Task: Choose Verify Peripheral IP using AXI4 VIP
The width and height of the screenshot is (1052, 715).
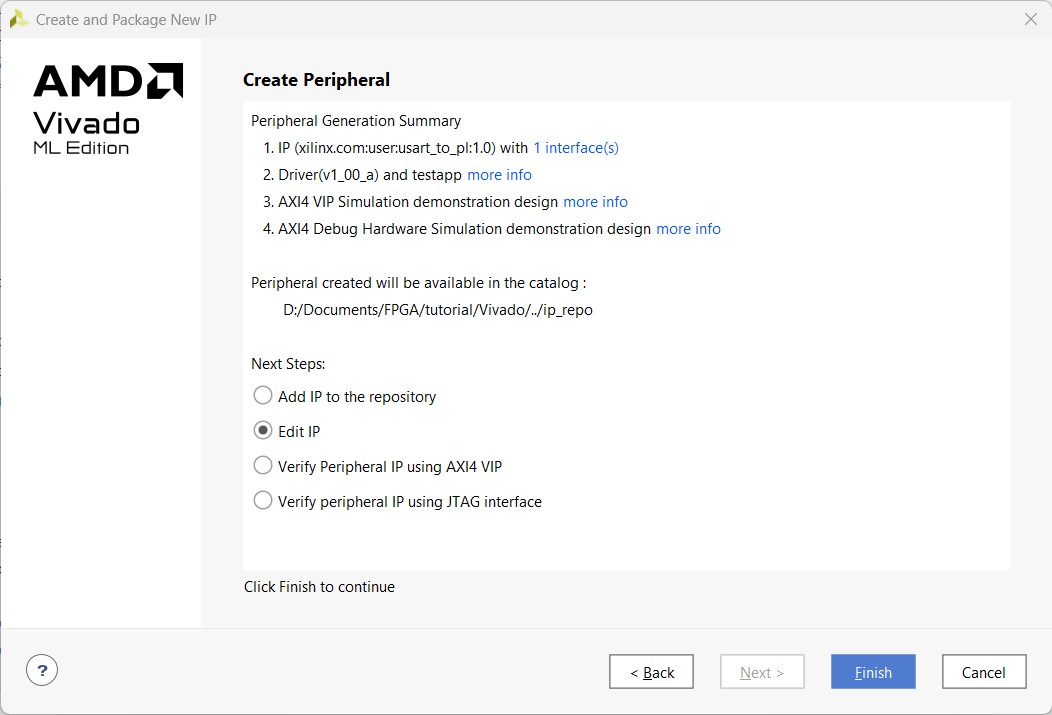Action: [x=262, y=465]
